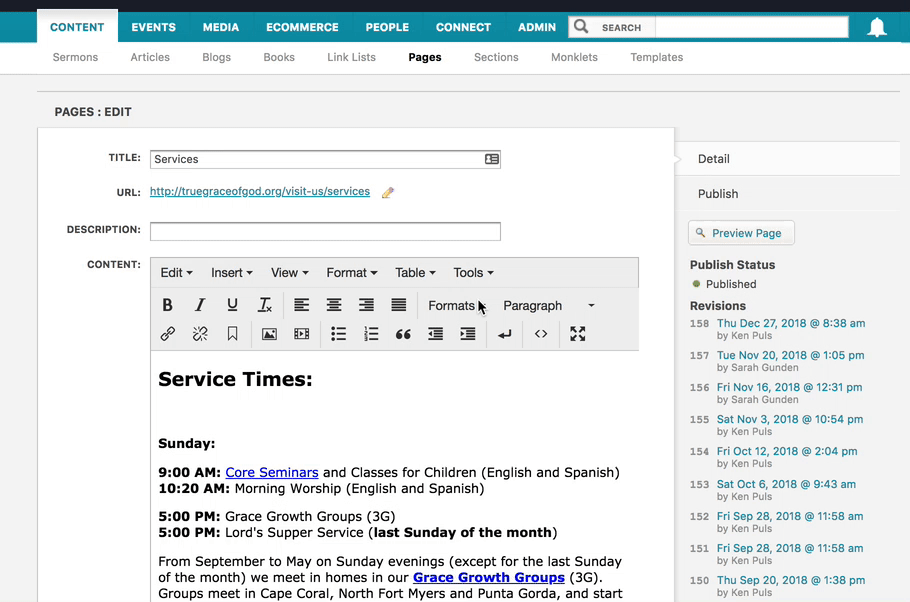Click the notification bell icon
Screen dimensions: 910x602
pyautogui.click(x=877, y=27)
